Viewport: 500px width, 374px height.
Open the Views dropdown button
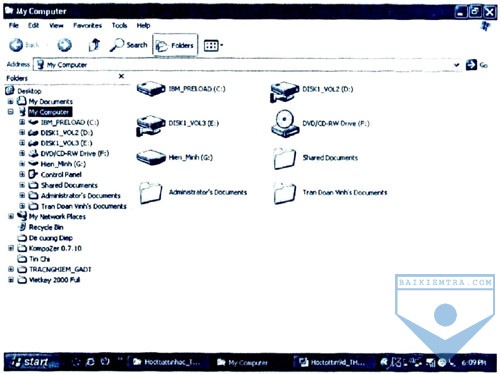(213, 45)
